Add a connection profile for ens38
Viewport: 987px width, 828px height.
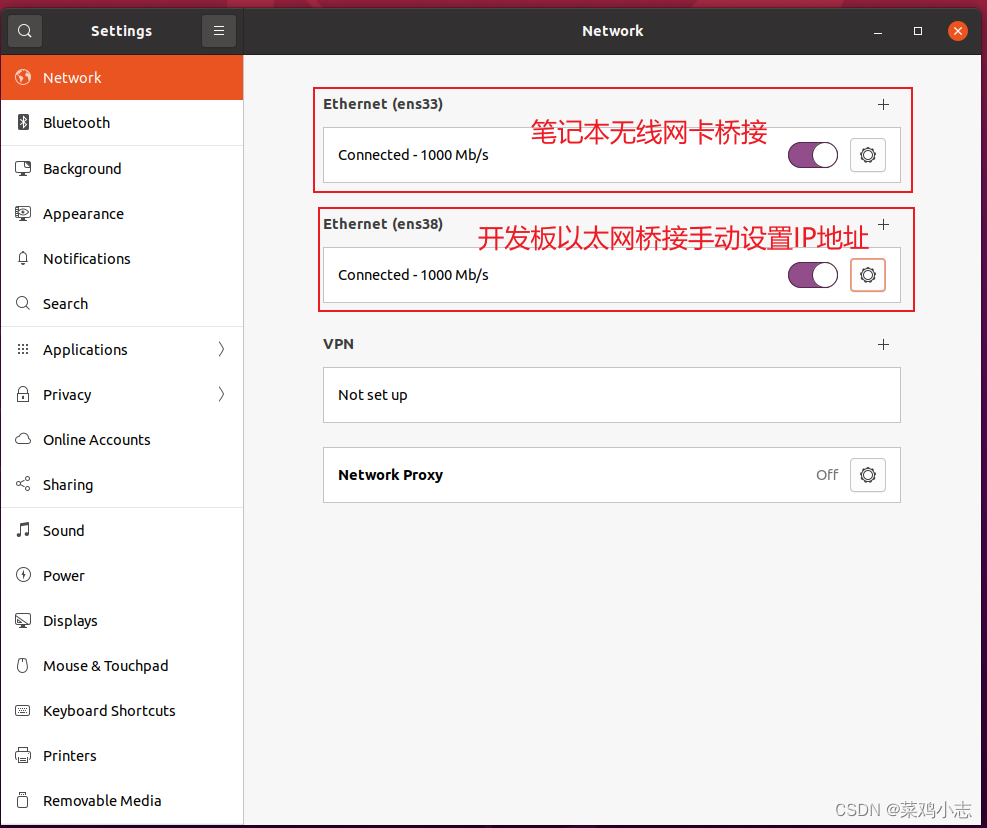coord(883,224)
